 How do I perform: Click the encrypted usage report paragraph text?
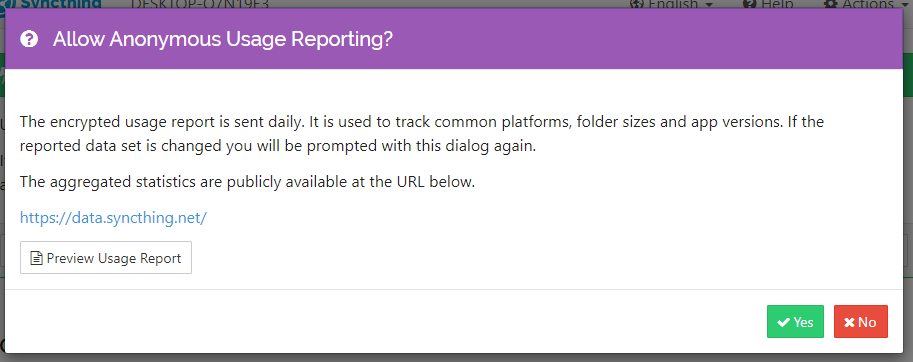click(x=422, y=134)
